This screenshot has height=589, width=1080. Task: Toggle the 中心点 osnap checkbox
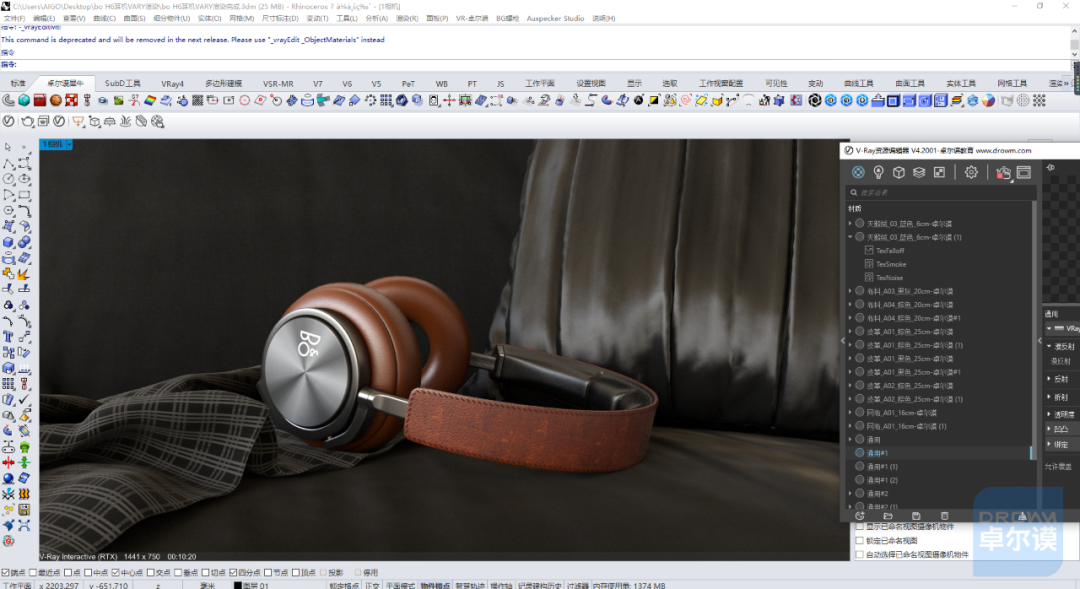coord(115,572)
